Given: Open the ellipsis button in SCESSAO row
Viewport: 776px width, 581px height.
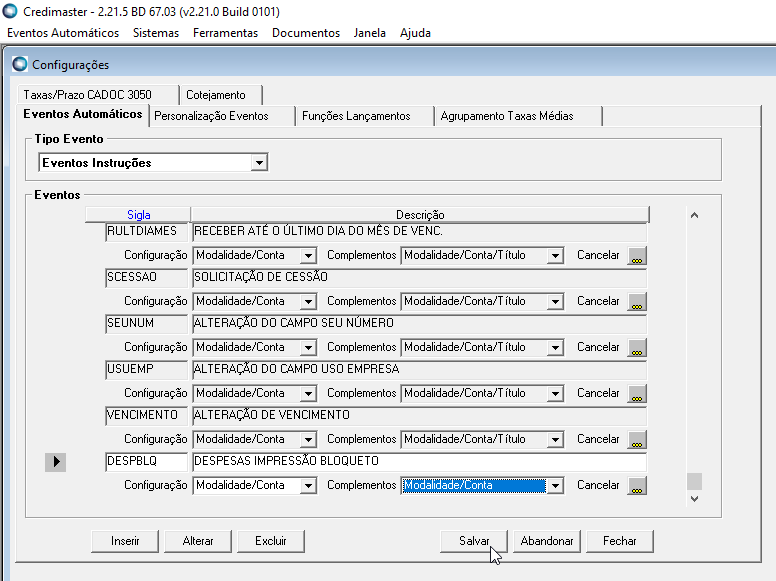Looking at the screenshot, I should [x=637, y=301].
